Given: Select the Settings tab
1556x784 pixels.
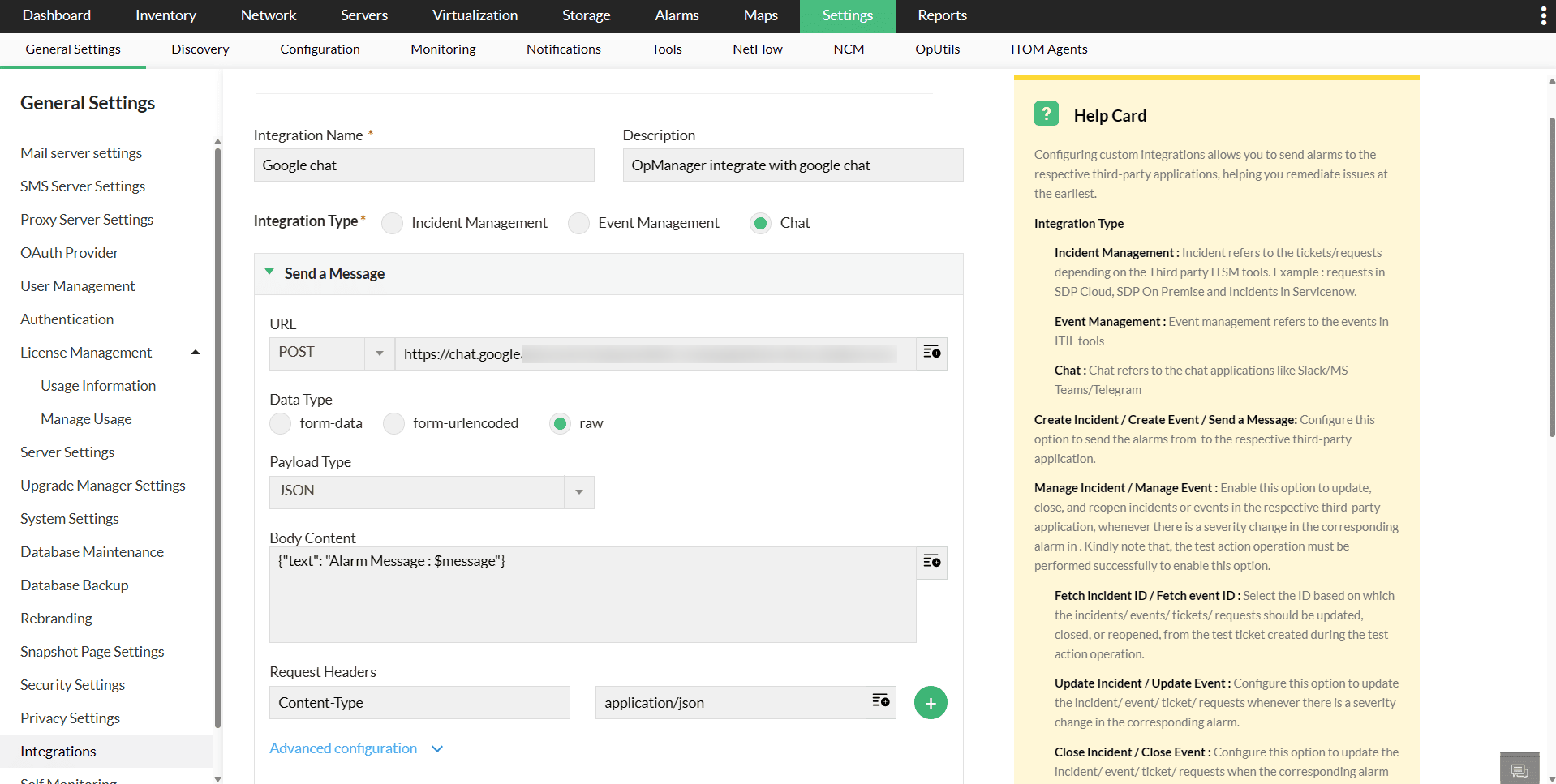Looking at the screenshot, I should click(x=848, y=15).
